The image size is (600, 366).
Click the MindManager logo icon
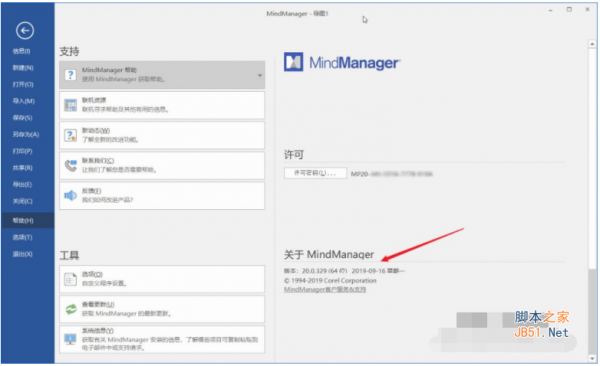(293, 62)
